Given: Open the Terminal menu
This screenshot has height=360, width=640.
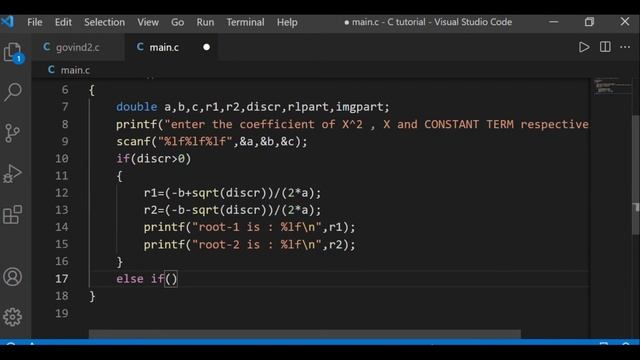Looking at the screenshot, I should coord(245,22).
